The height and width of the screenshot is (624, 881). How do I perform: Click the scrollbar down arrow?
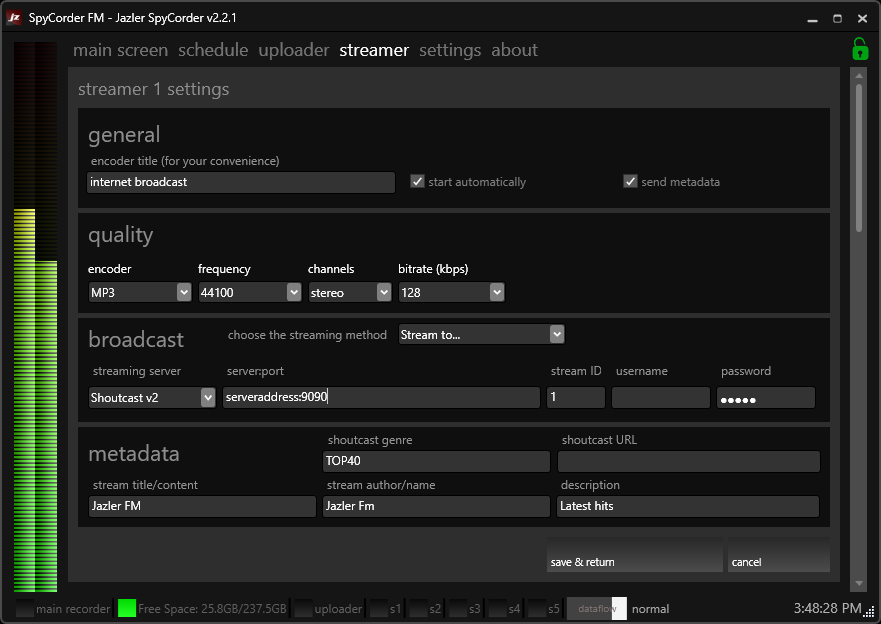point(859,583)
